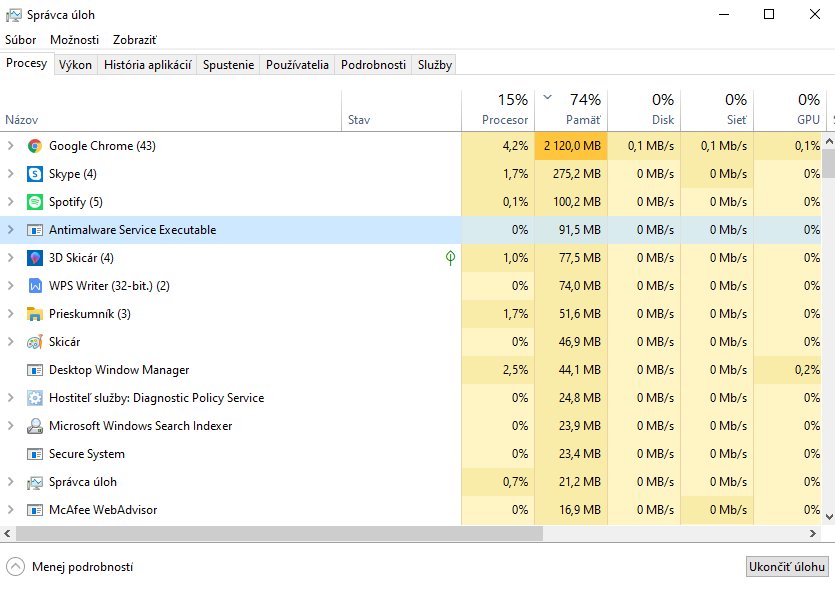Expand the Google Chrome process group

(11, 146)
